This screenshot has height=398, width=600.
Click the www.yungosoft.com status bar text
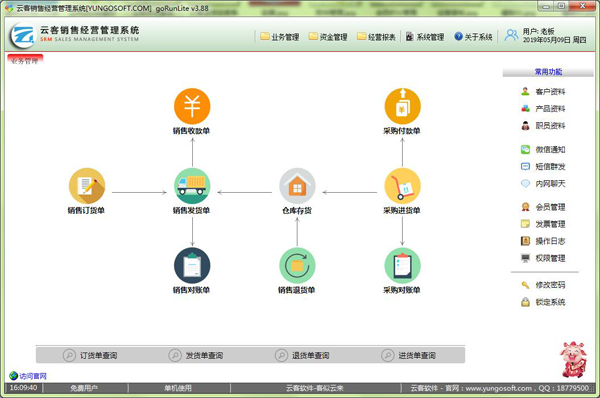[x=498, y=388]
